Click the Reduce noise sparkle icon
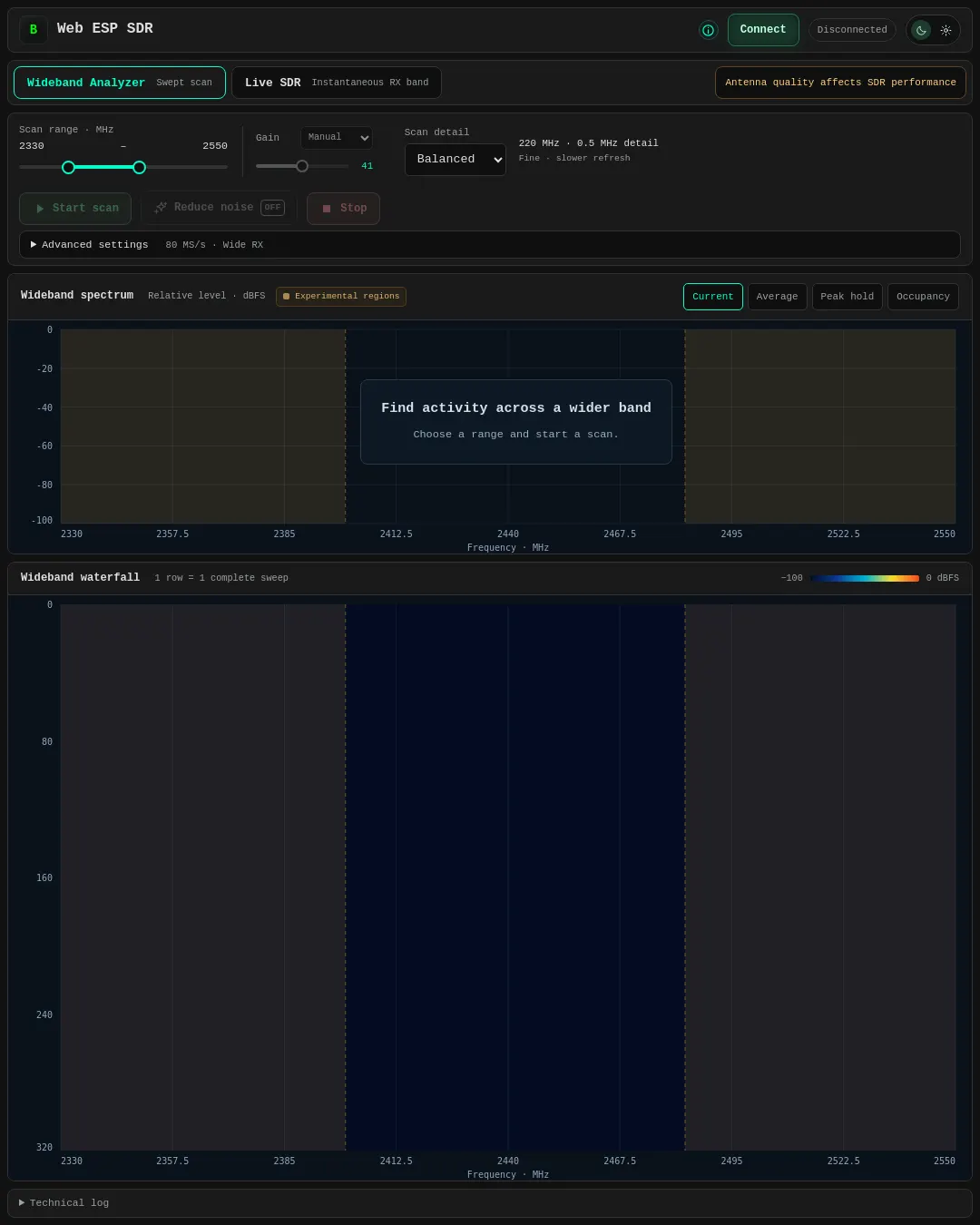This screenshot has height=1225, width=980. point(161,208)
